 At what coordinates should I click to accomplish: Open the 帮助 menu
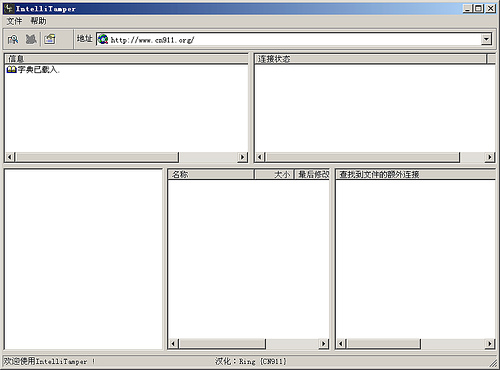coord(39,21)
